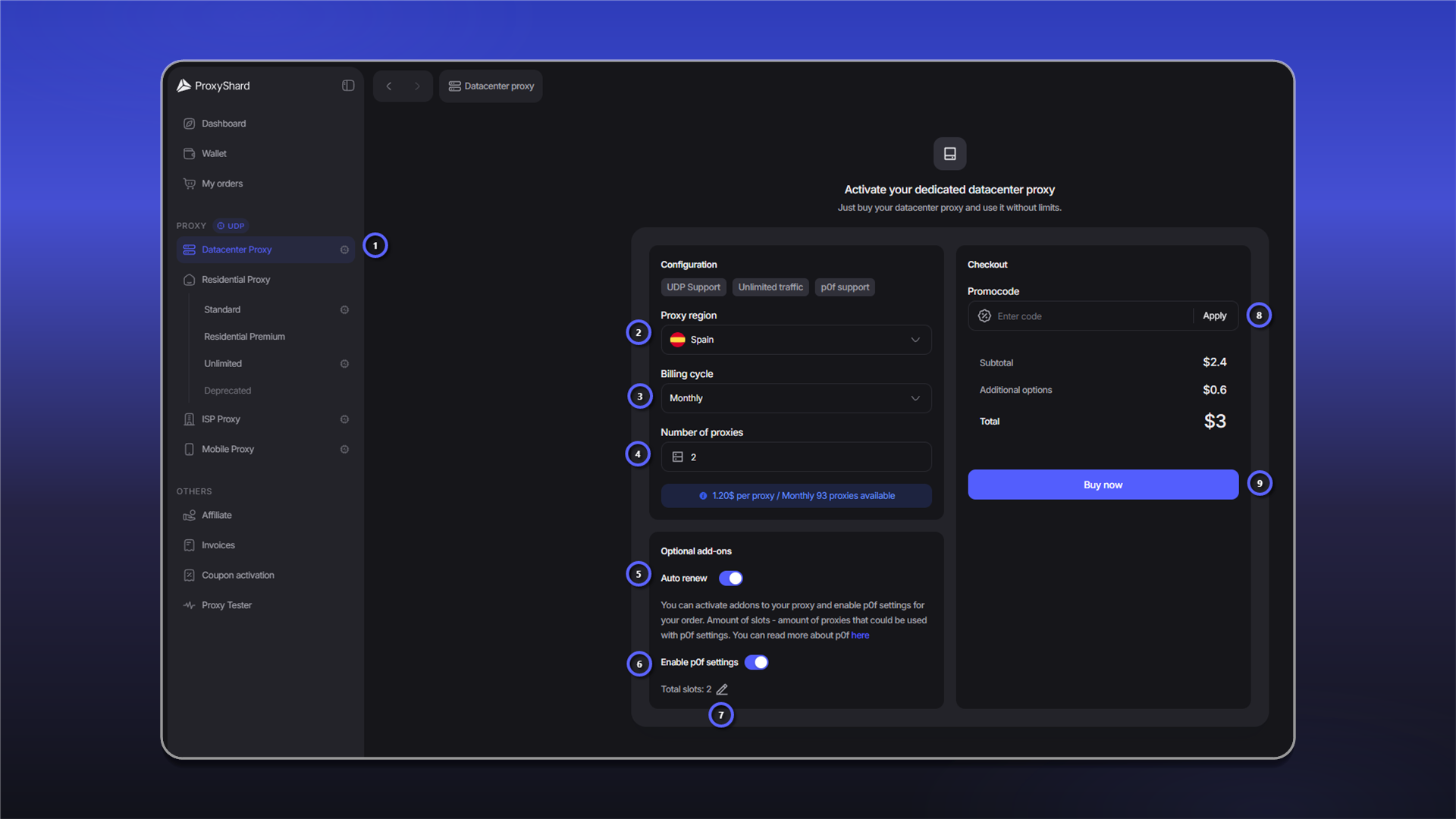The width and height of the screenshot is (1456, 819).
Task: Select the Deprecated proxy option
Action: 227,391
